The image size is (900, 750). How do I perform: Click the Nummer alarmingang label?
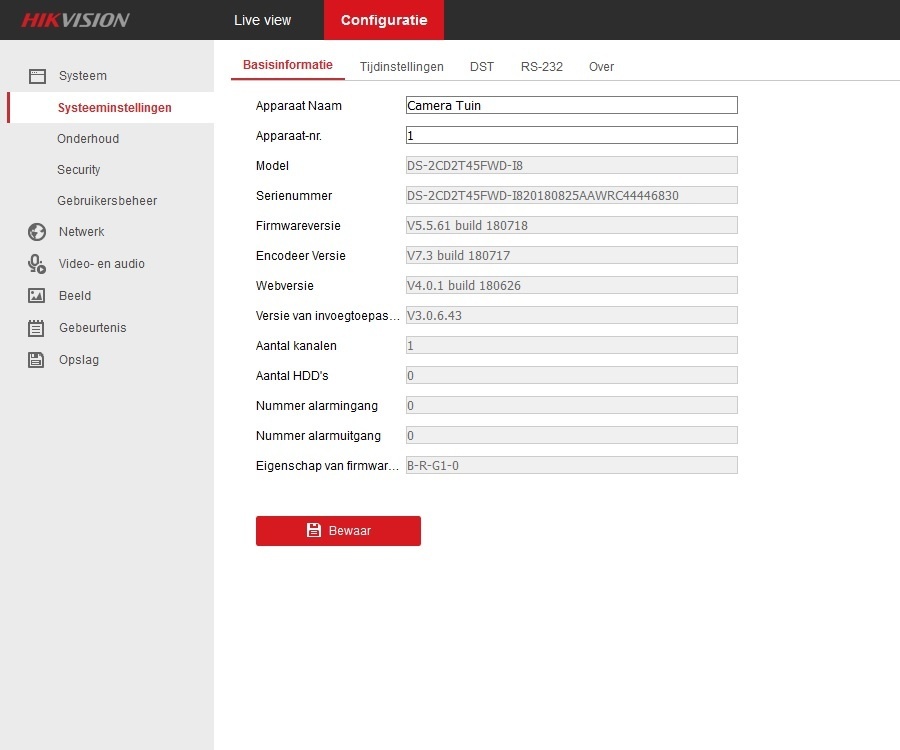(317, 406)
